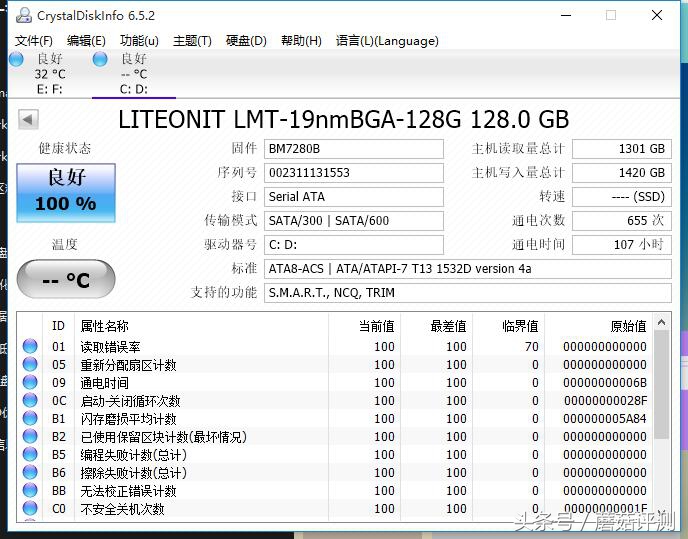Click the blue status orb for C: D:
688x539 pixels.
click(x=100, y=59)
